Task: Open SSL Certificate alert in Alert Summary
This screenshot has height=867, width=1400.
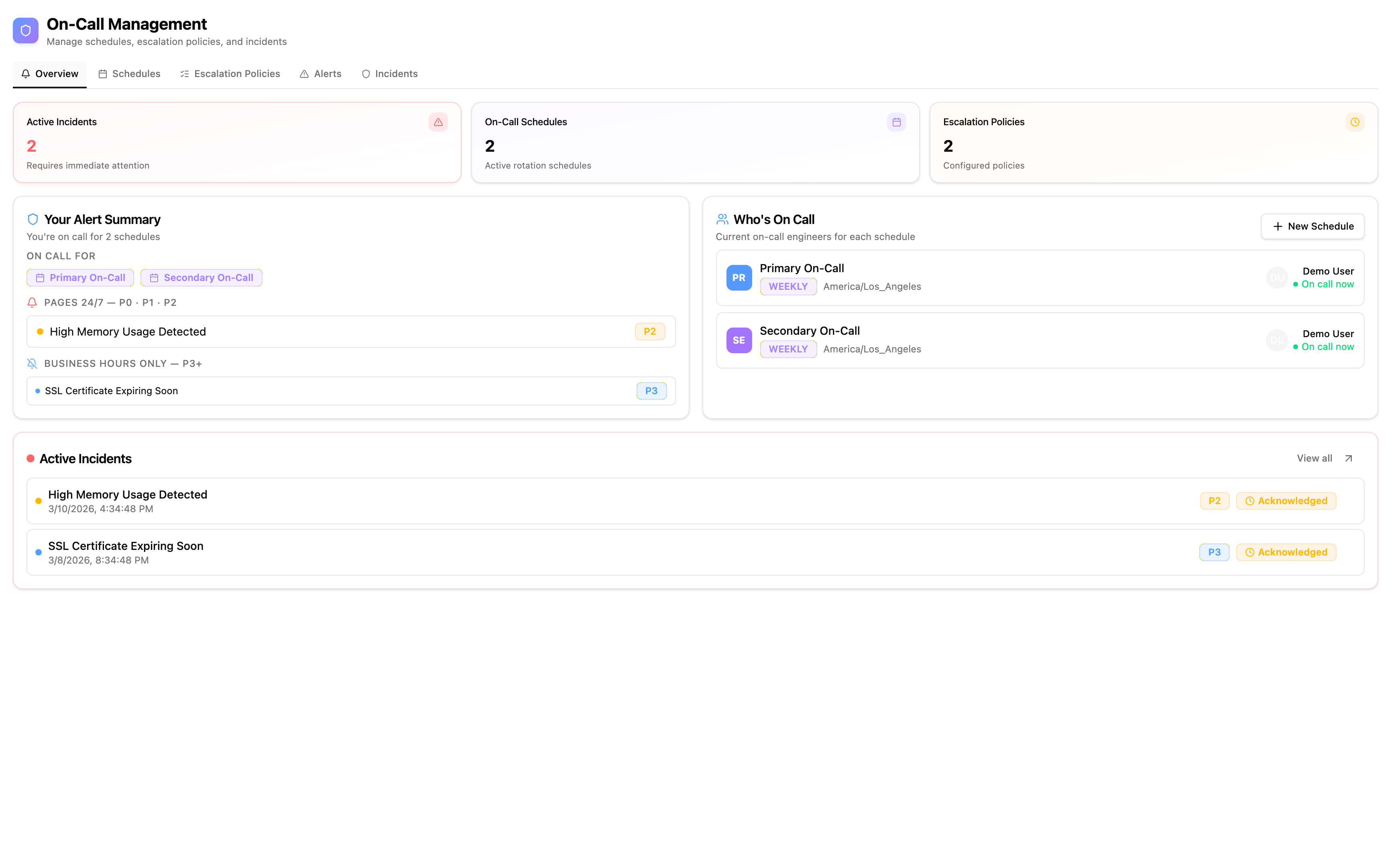Action: point(351,391)
